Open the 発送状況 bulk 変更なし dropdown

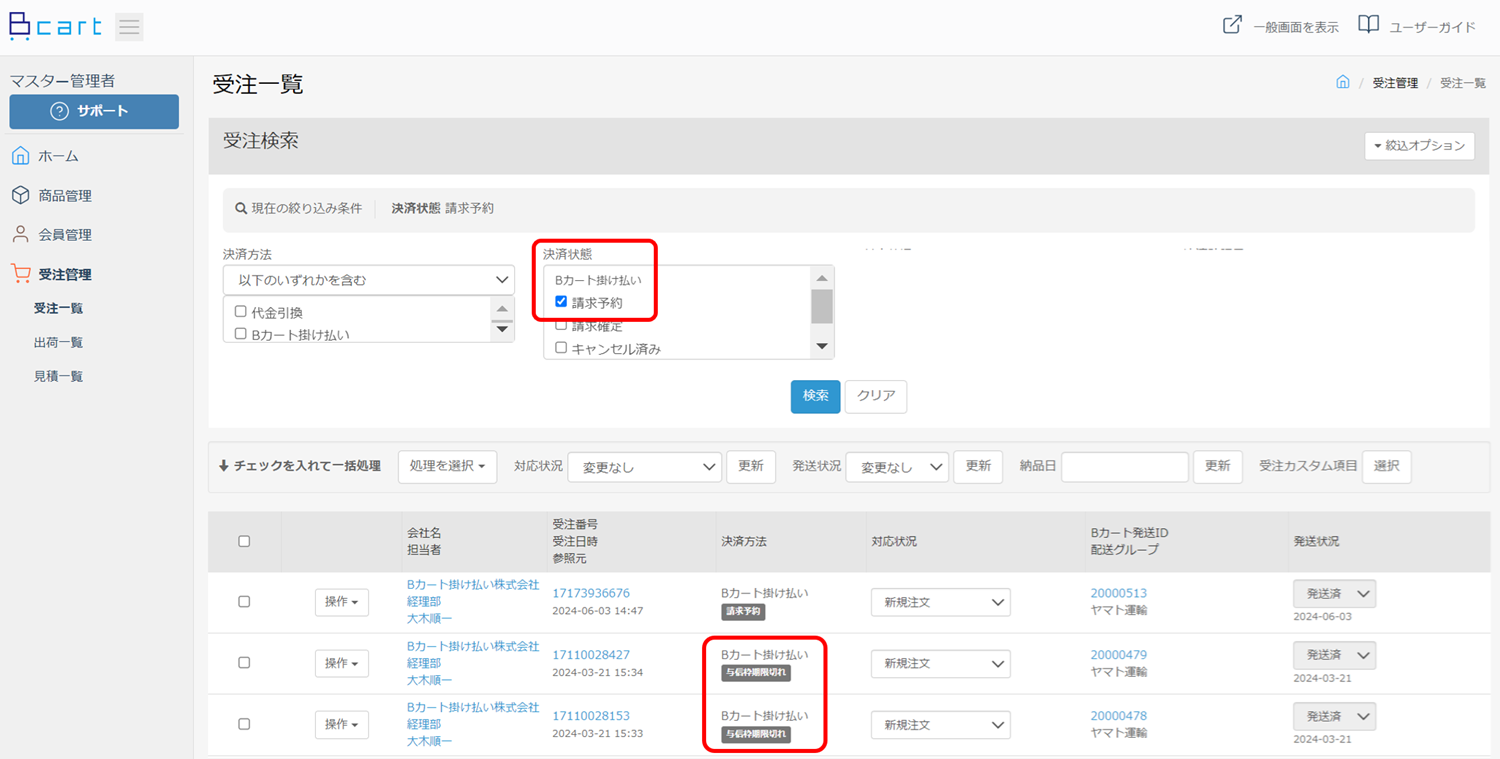tap(897, 467)
